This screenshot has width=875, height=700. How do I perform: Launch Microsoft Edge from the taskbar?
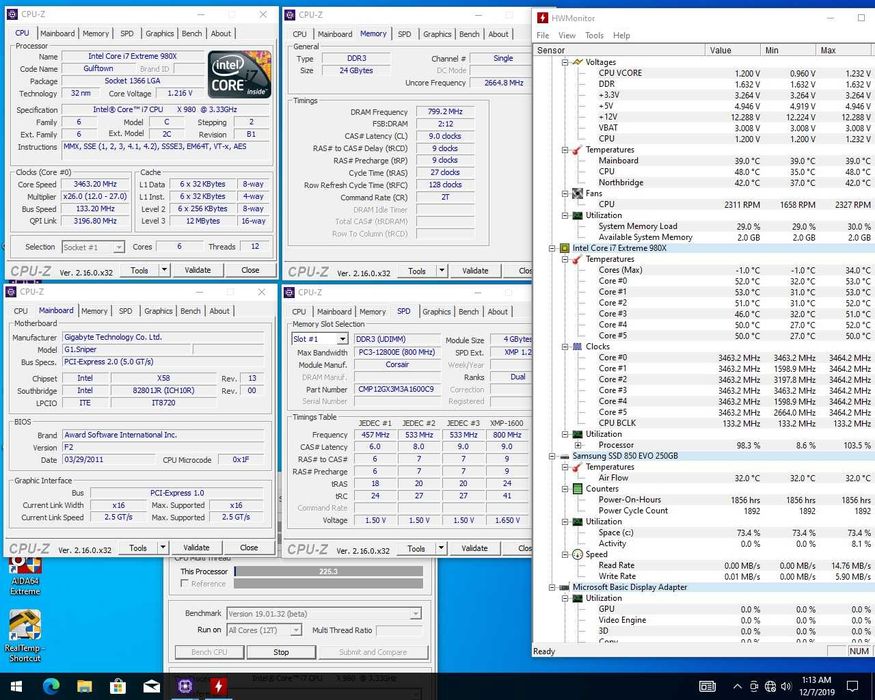pyautogui.click(x=51, y=686)
